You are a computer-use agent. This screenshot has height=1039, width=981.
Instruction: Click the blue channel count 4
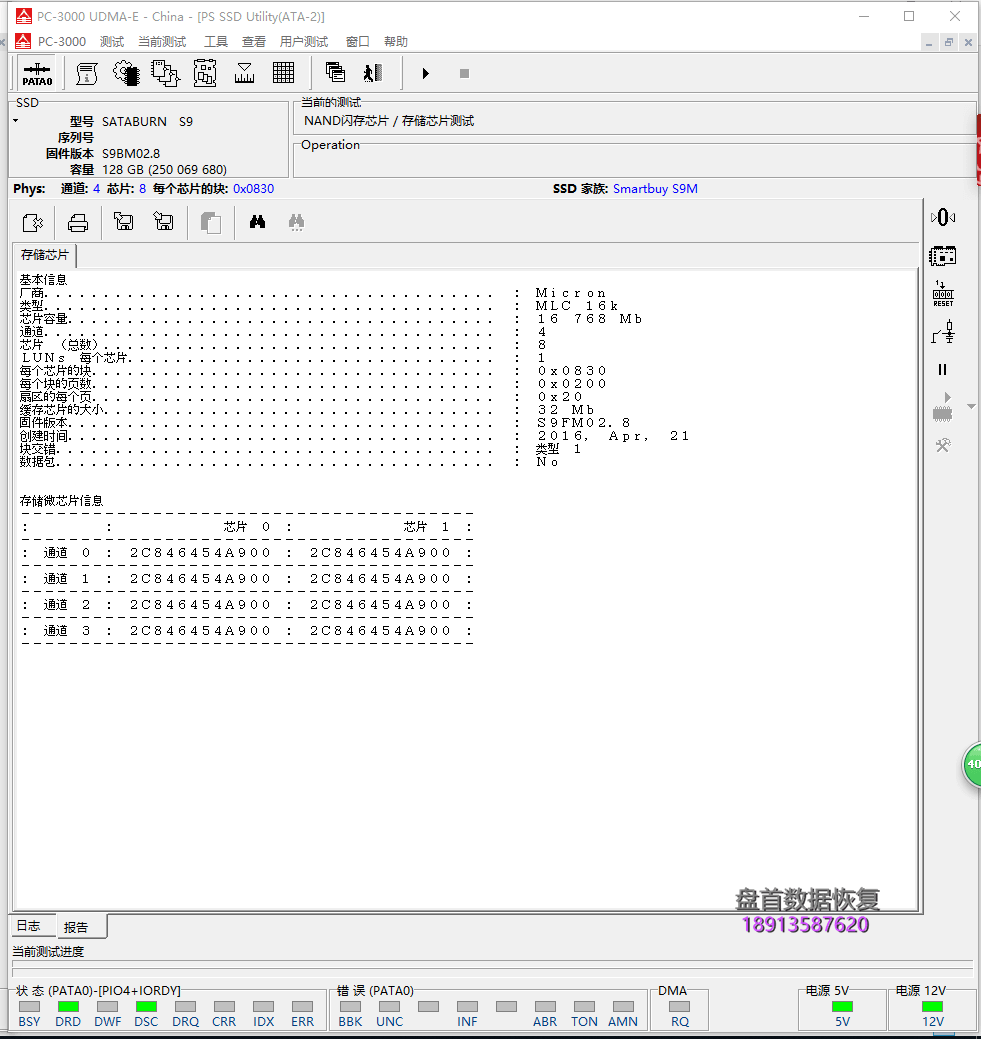pos(96,189)
